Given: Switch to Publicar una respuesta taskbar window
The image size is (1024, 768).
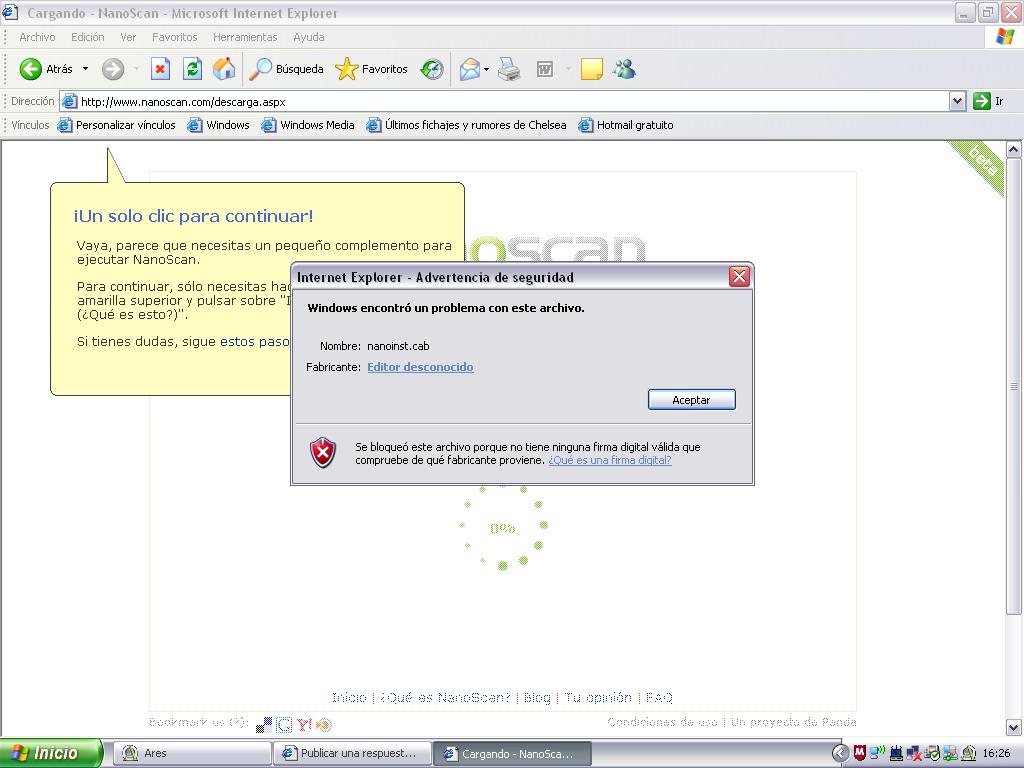Looking at the screenshot, I should click(353, 753).
